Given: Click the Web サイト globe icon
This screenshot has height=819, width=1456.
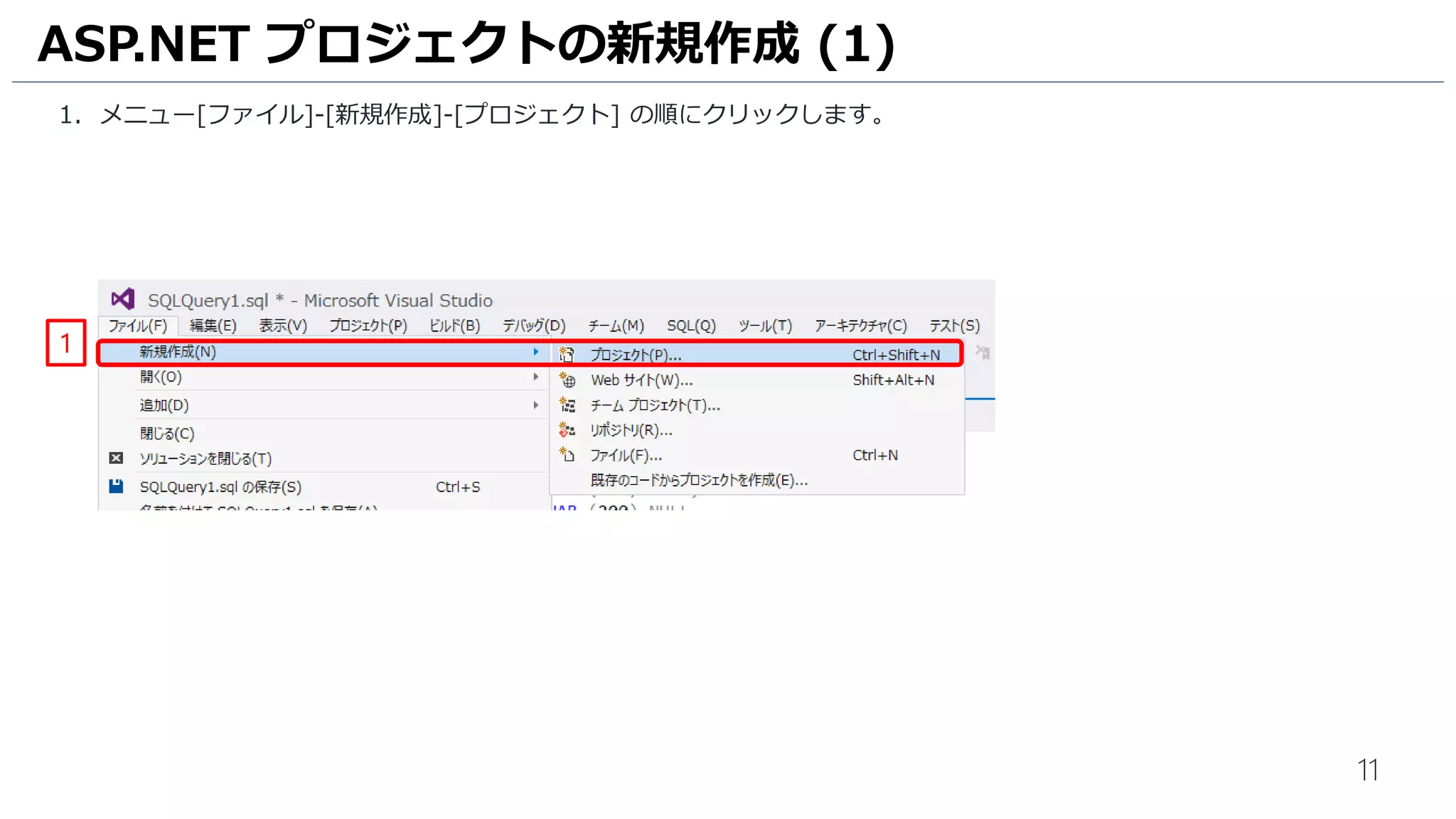Looking at the screenshot, I should [567, 380].
